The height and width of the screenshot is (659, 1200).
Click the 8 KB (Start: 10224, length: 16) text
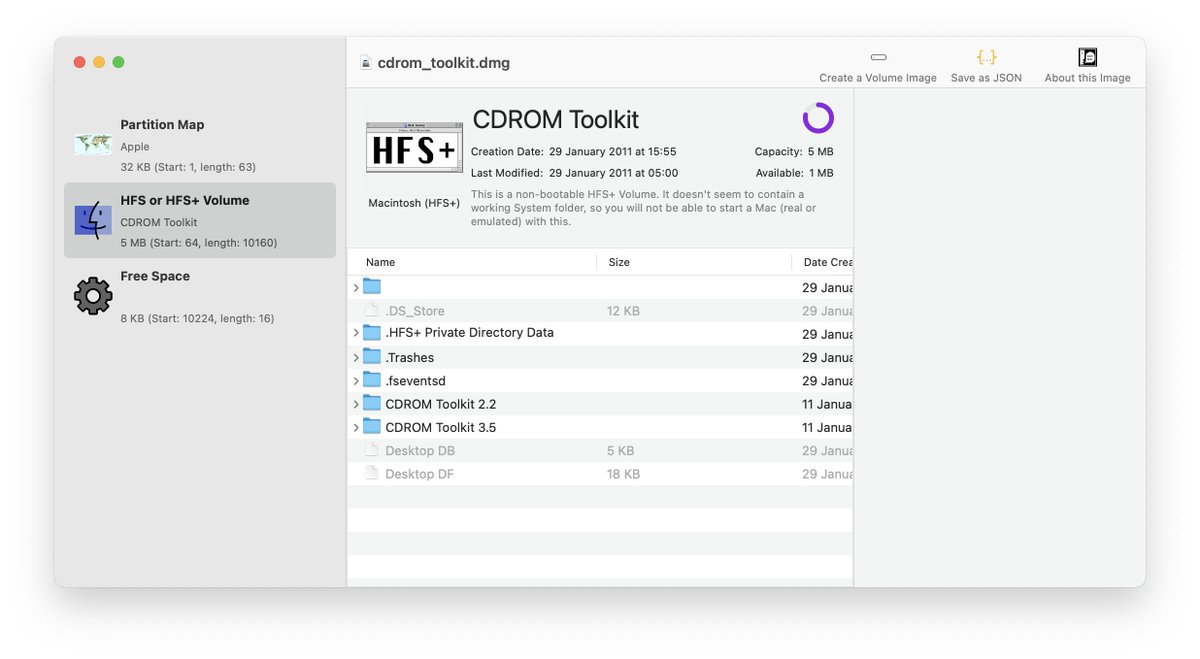198,319
